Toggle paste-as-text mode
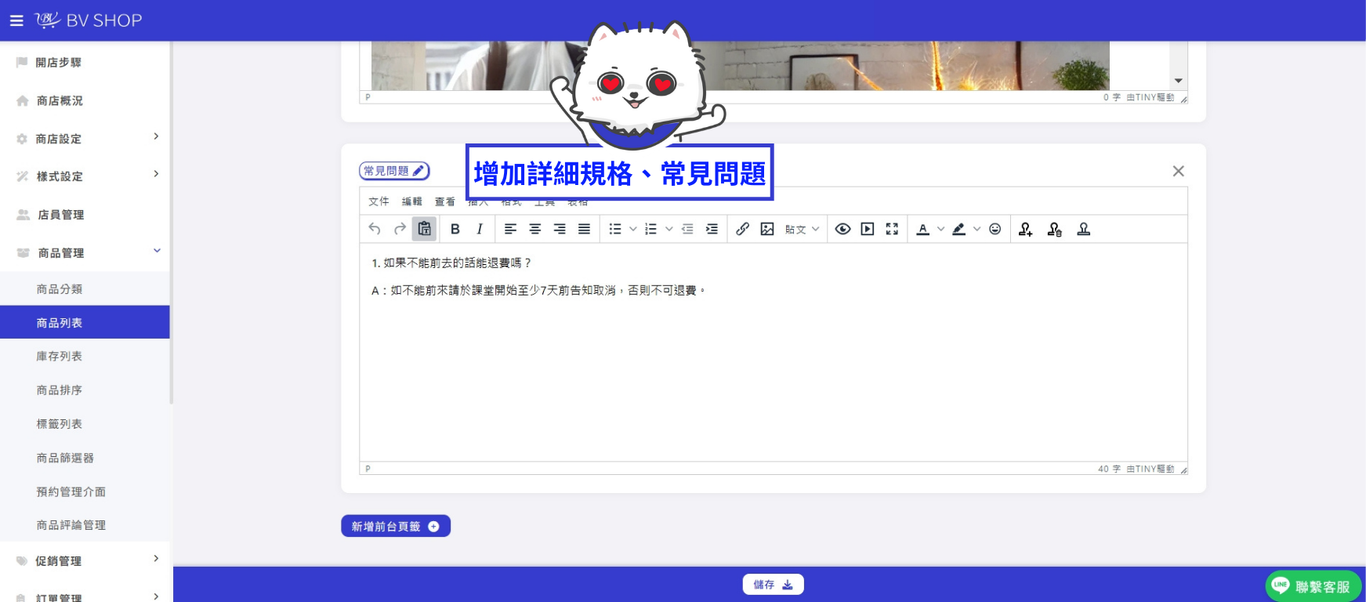 coord(424,229)
